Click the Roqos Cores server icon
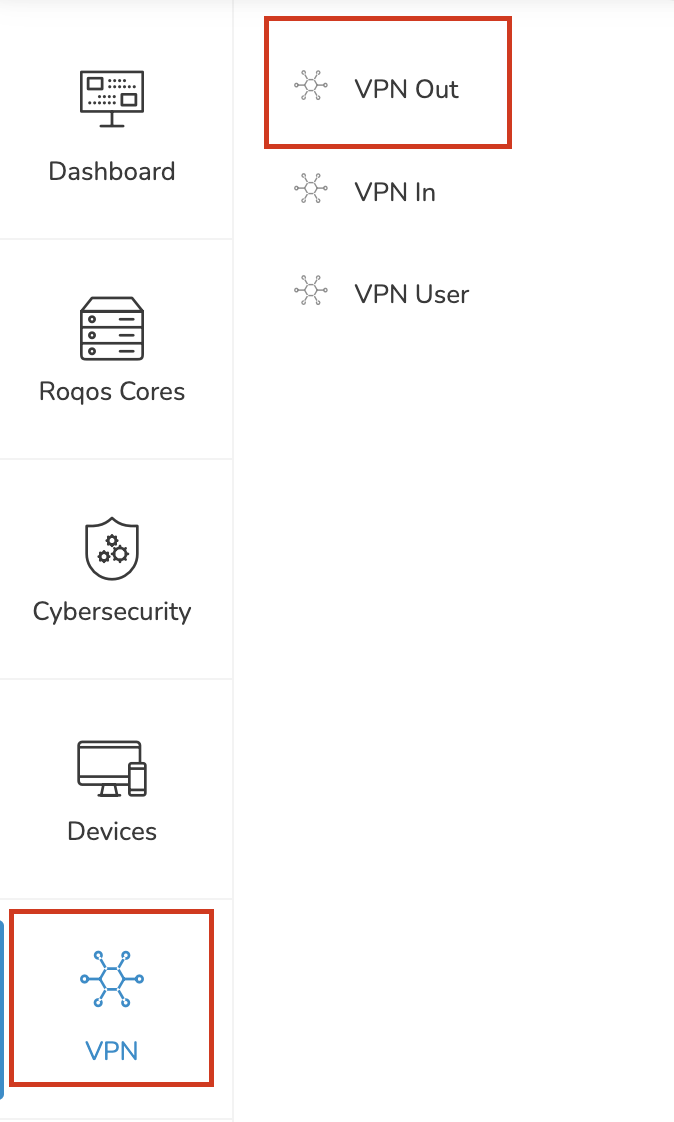Viewport: 674px width, 1122px height. pyautogui.click(x=112, y=328)
